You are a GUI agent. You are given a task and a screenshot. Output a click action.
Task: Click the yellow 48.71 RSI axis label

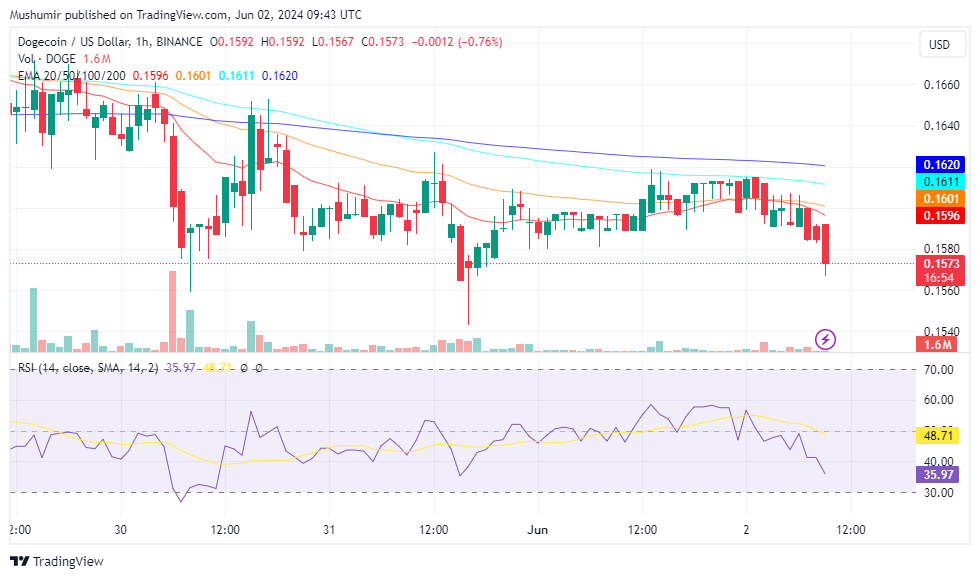click(x=938, y=436)
